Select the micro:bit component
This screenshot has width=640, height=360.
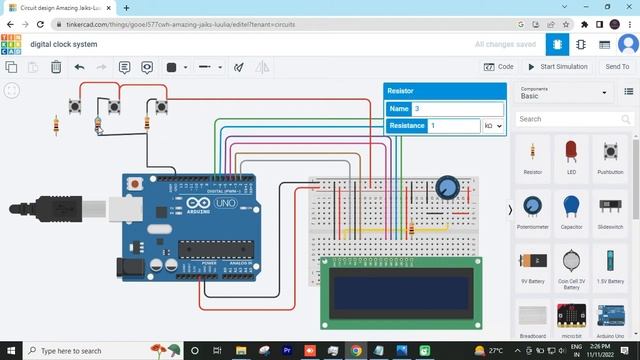(x=571, y=320)
